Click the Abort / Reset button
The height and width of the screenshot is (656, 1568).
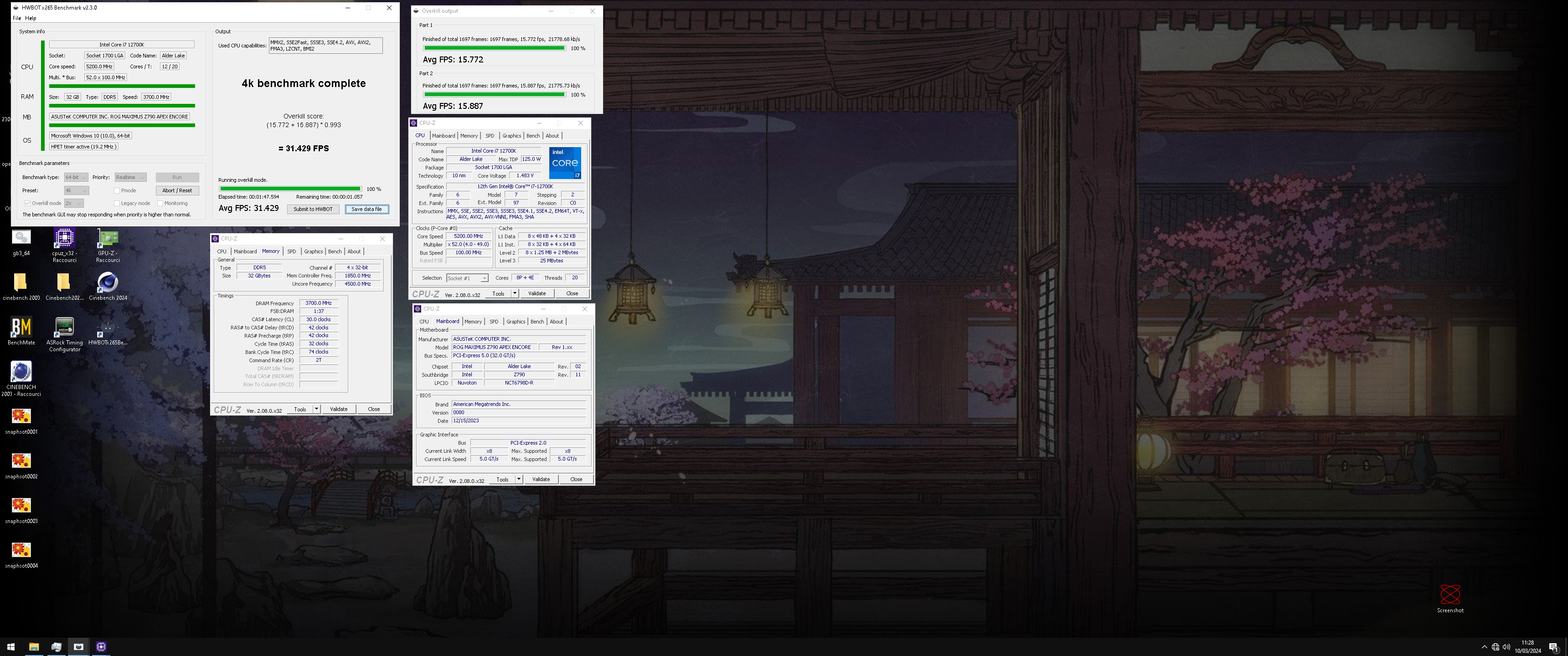(x=177, y=190)
